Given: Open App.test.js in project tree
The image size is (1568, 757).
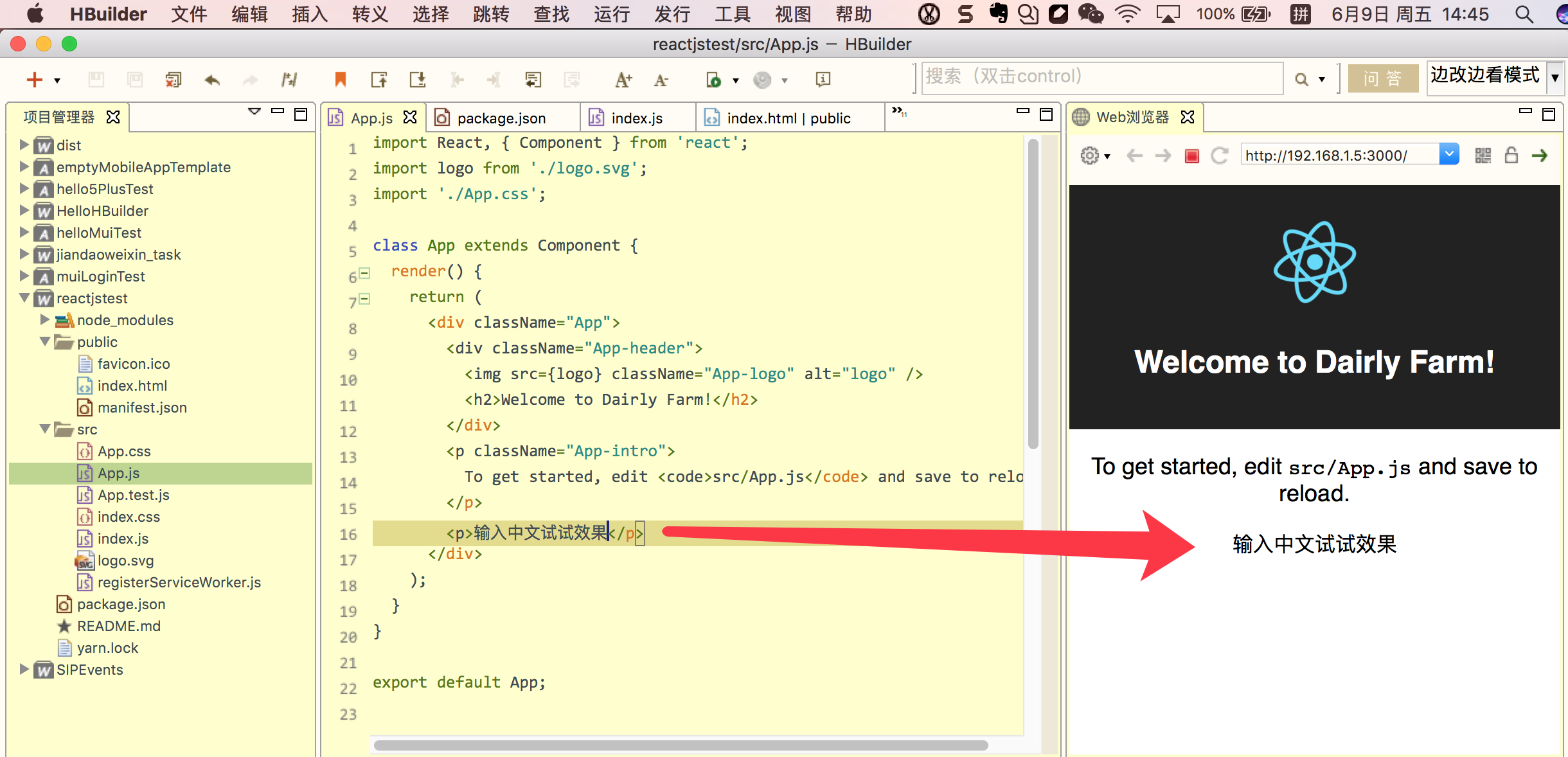Looking at the screenshot, I should 133,495.
